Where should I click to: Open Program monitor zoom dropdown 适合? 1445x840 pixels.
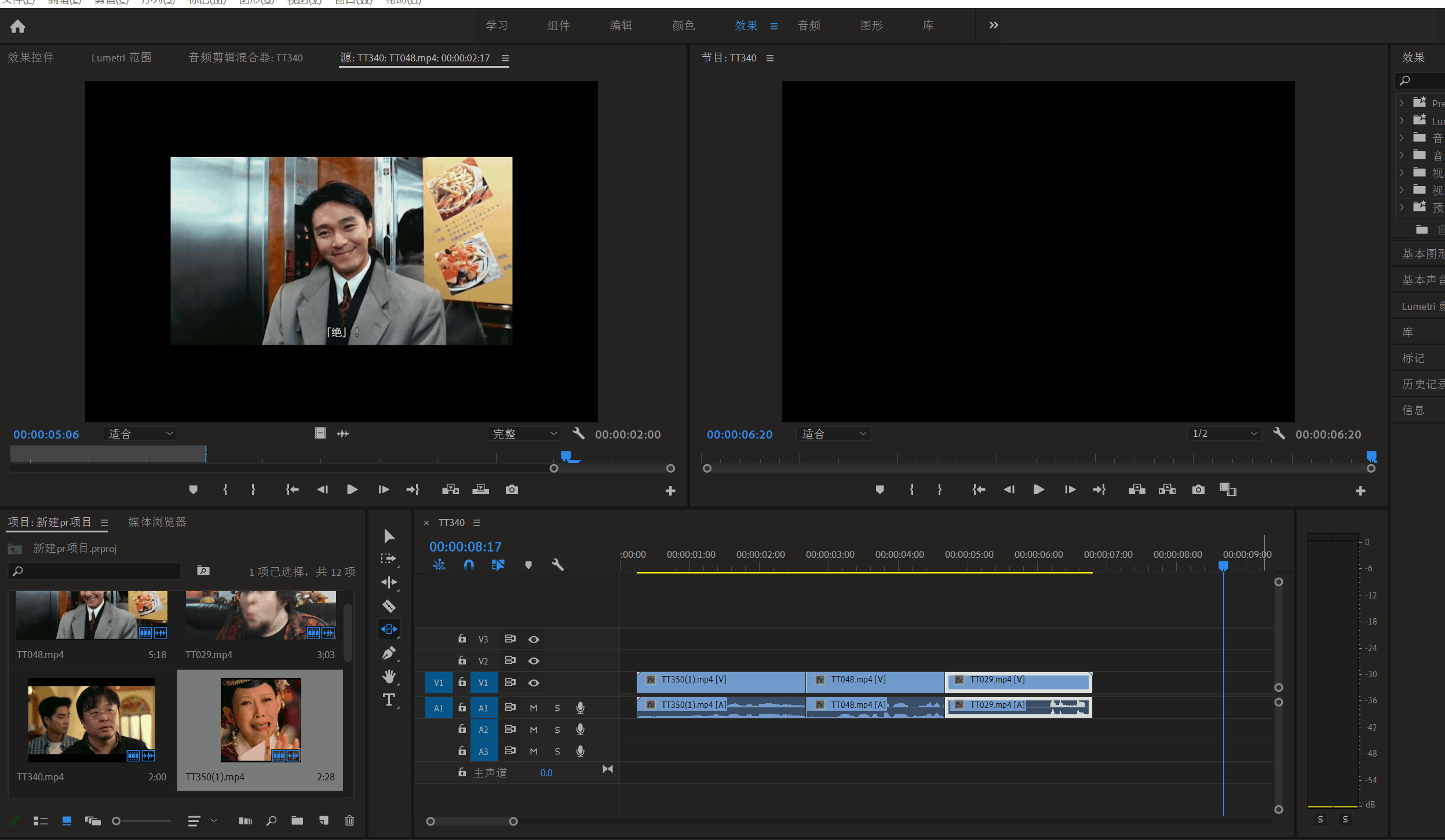[x=833, y=433]
